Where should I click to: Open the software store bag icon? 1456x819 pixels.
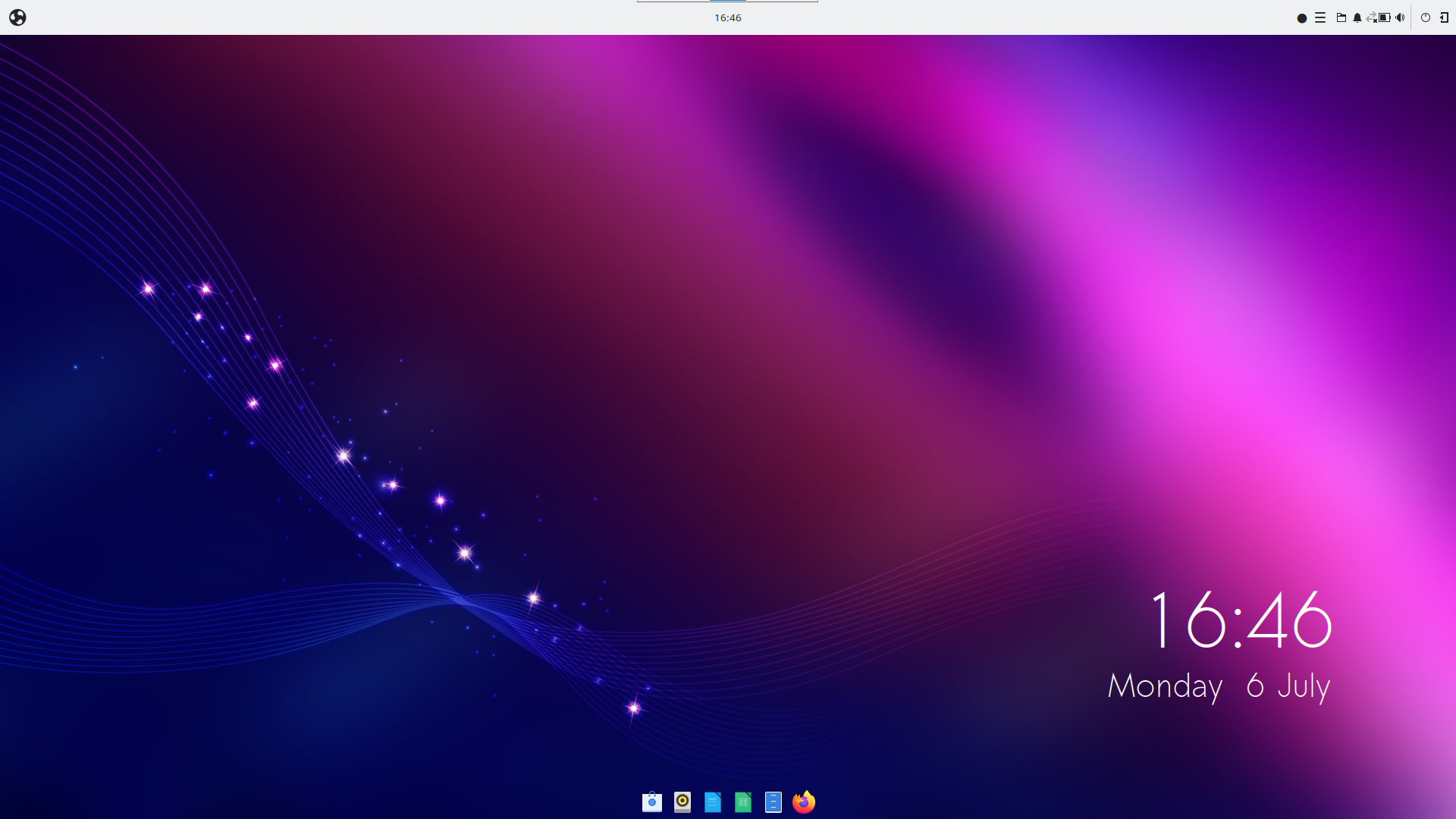651,802
